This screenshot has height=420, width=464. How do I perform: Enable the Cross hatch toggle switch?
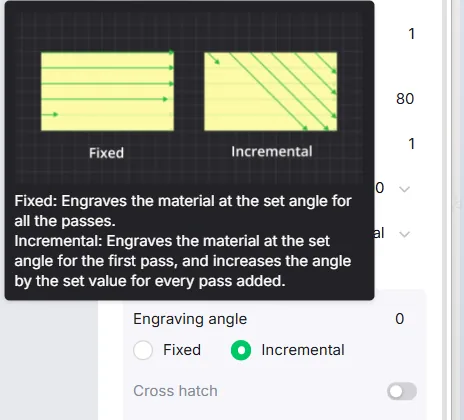[402, 391]
